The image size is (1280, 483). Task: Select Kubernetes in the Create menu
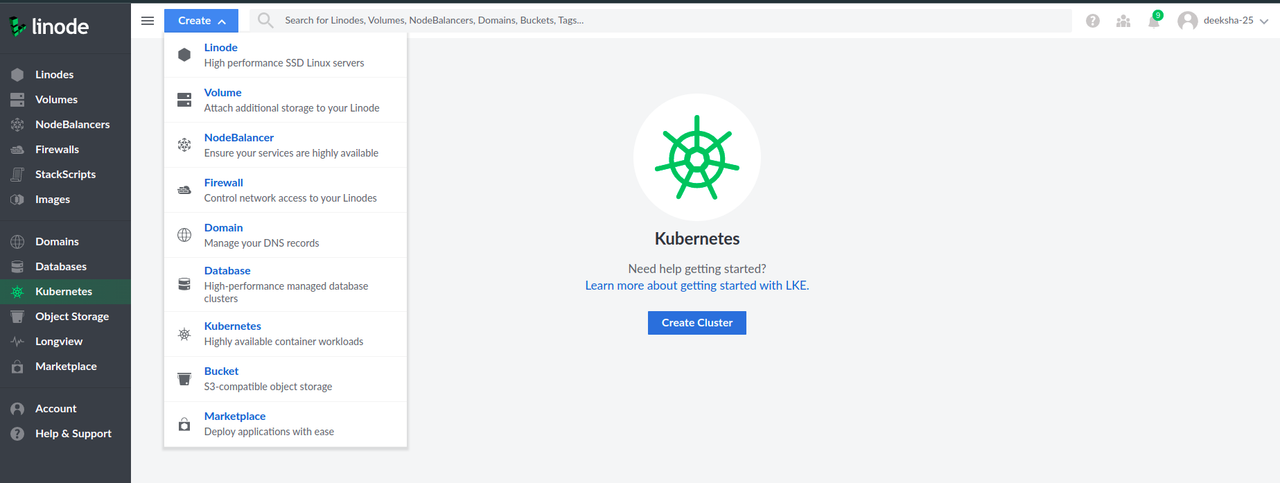(285, 334)
